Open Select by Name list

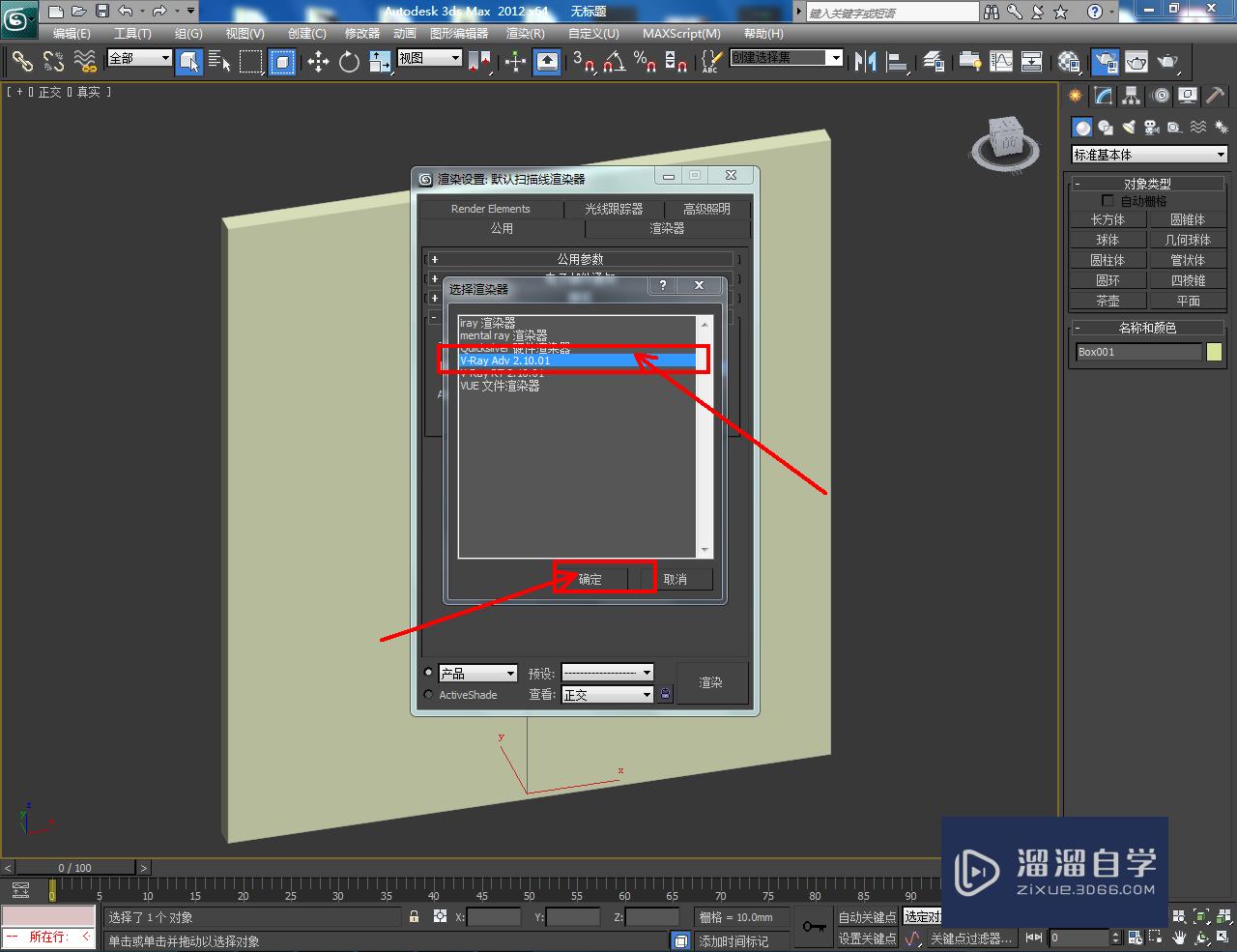pos(219,62)
